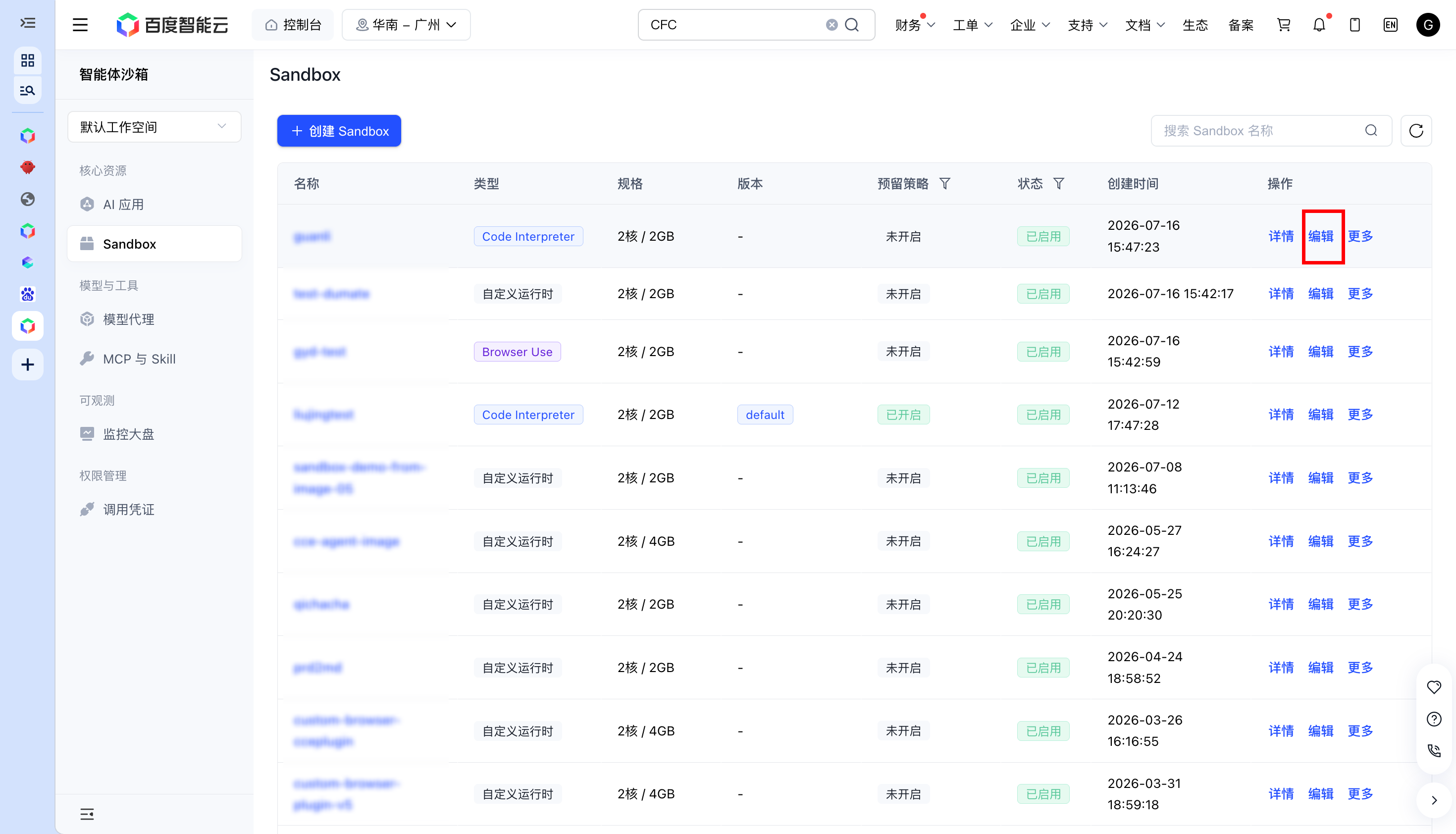
Task: Open notifications bell
Action: 1319,25
